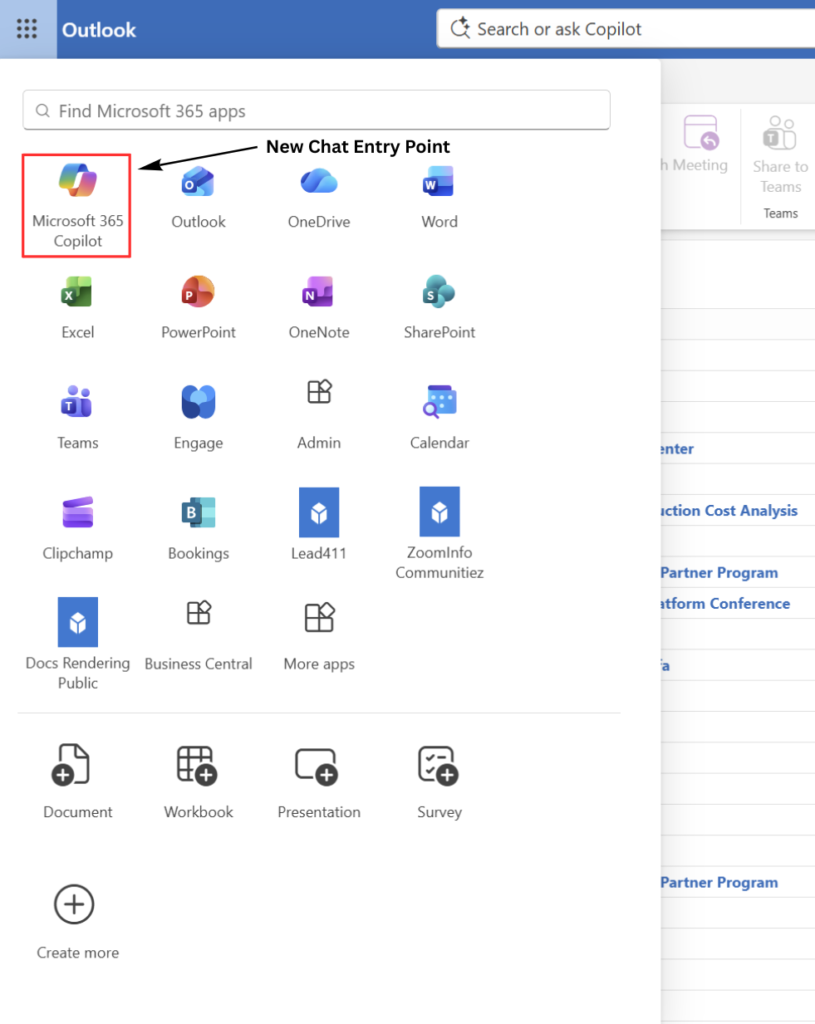Screen dimensions: 815x1024
Task: Open Admin center app
Action: pyautogui.click(x=319, y=415)
